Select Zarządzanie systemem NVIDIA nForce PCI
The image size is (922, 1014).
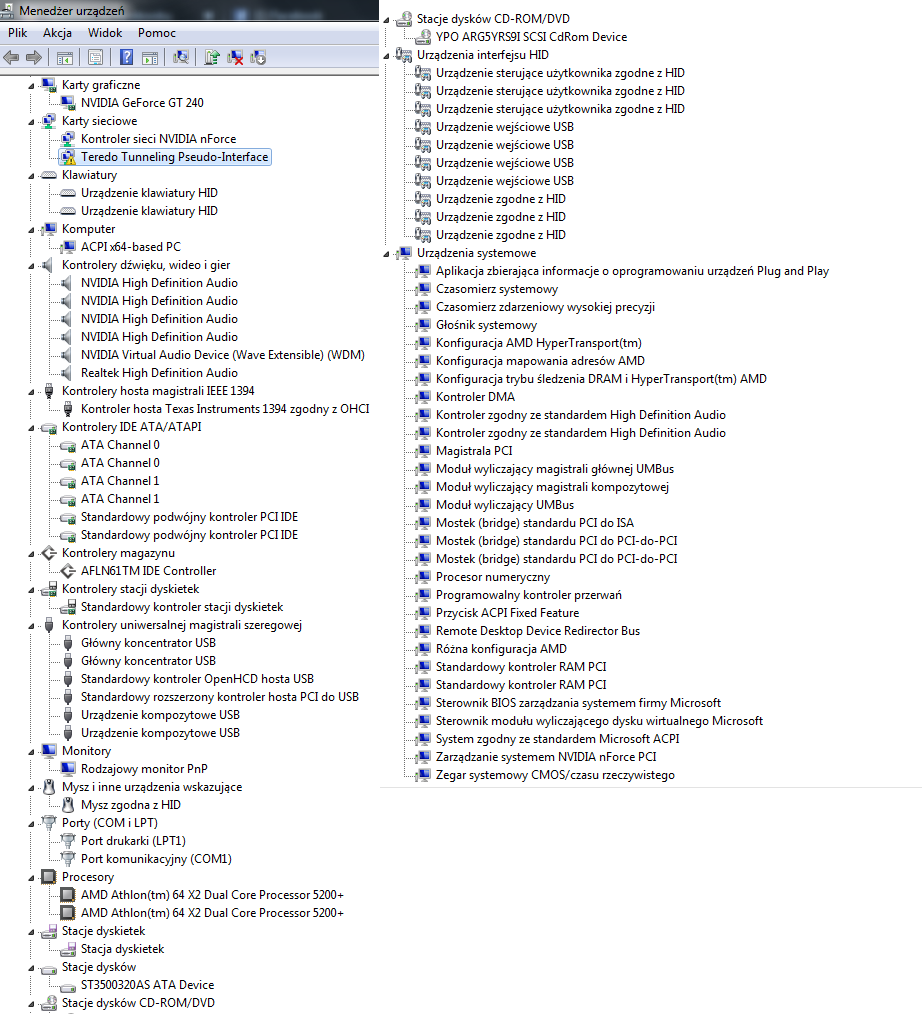tap(546, 757)
